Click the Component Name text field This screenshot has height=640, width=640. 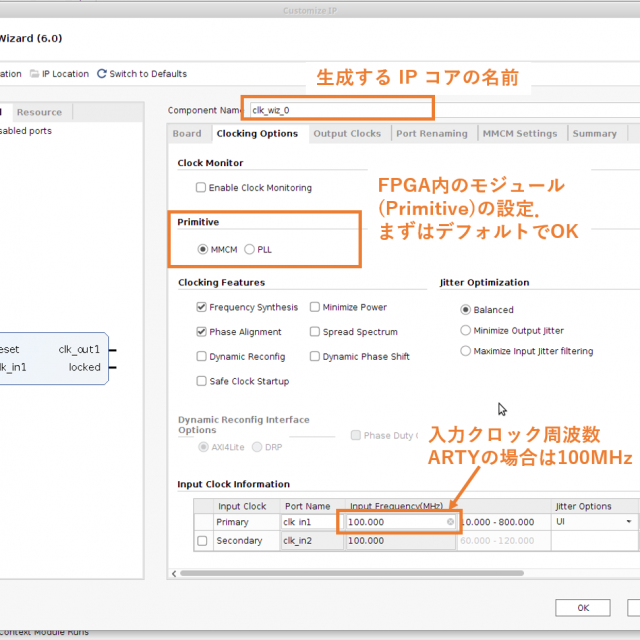340,110
